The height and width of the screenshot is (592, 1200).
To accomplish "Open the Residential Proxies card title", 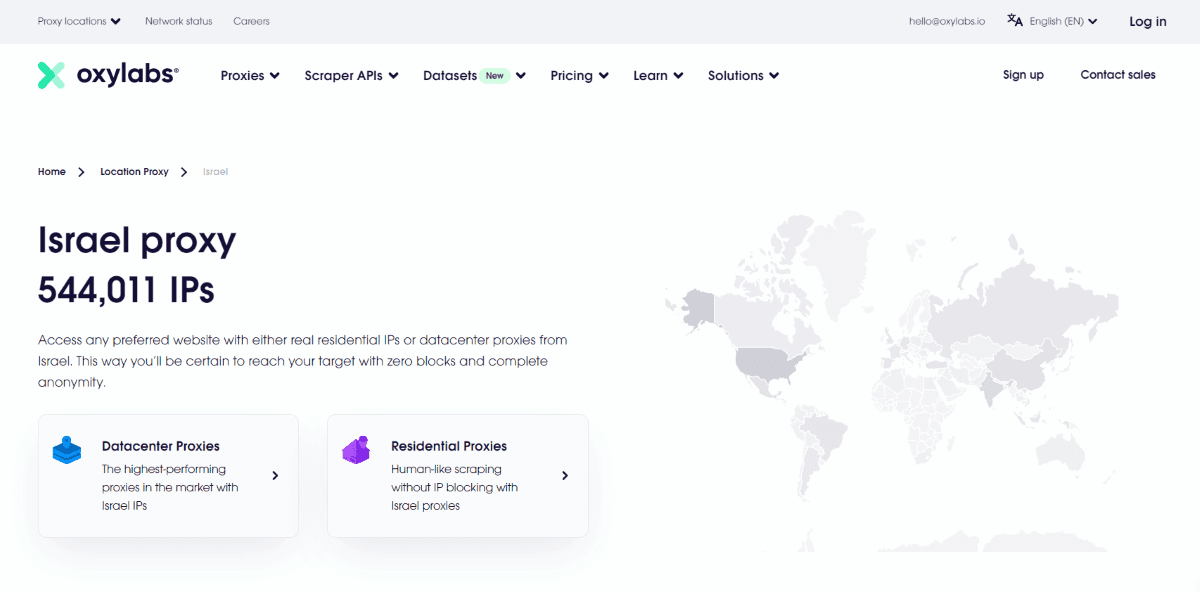I will pyautogui.click(x=449, y=446).
